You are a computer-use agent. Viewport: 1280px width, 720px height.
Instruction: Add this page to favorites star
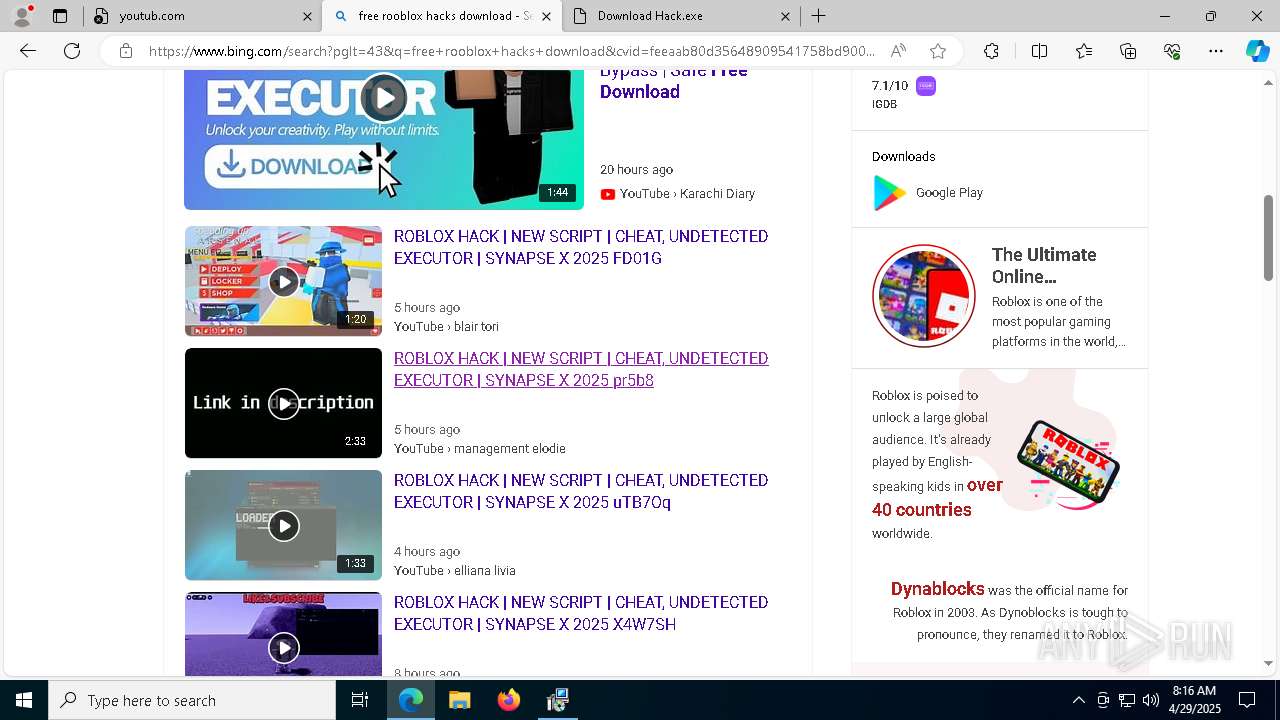click(x=938, y=51)
